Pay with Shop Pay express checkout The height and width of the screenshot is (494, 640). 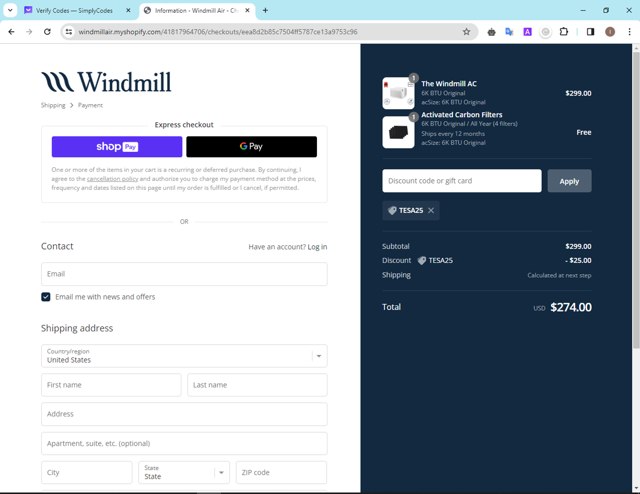[x=117, y=147]
